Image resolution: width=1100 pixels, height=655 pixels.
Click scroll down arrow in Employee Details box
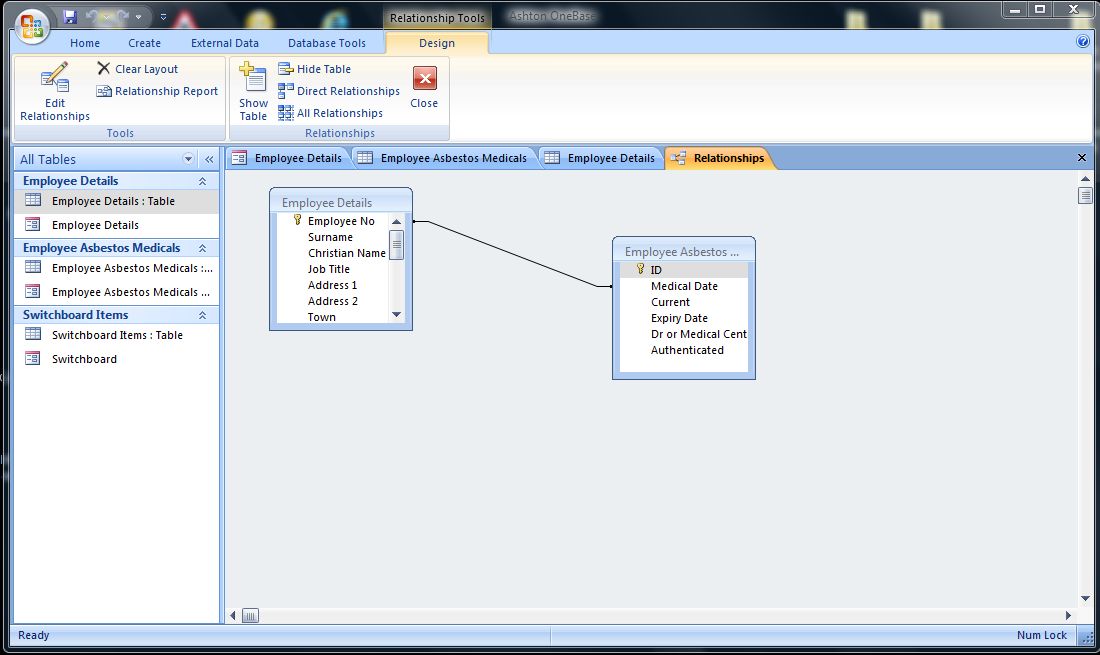pos(396,315)
